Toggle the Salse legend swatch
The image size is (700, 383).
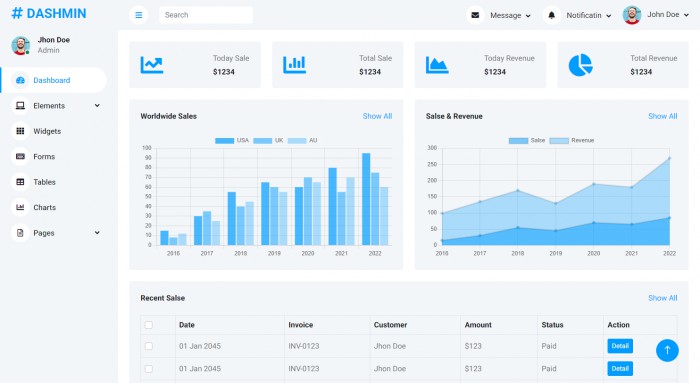518,141
